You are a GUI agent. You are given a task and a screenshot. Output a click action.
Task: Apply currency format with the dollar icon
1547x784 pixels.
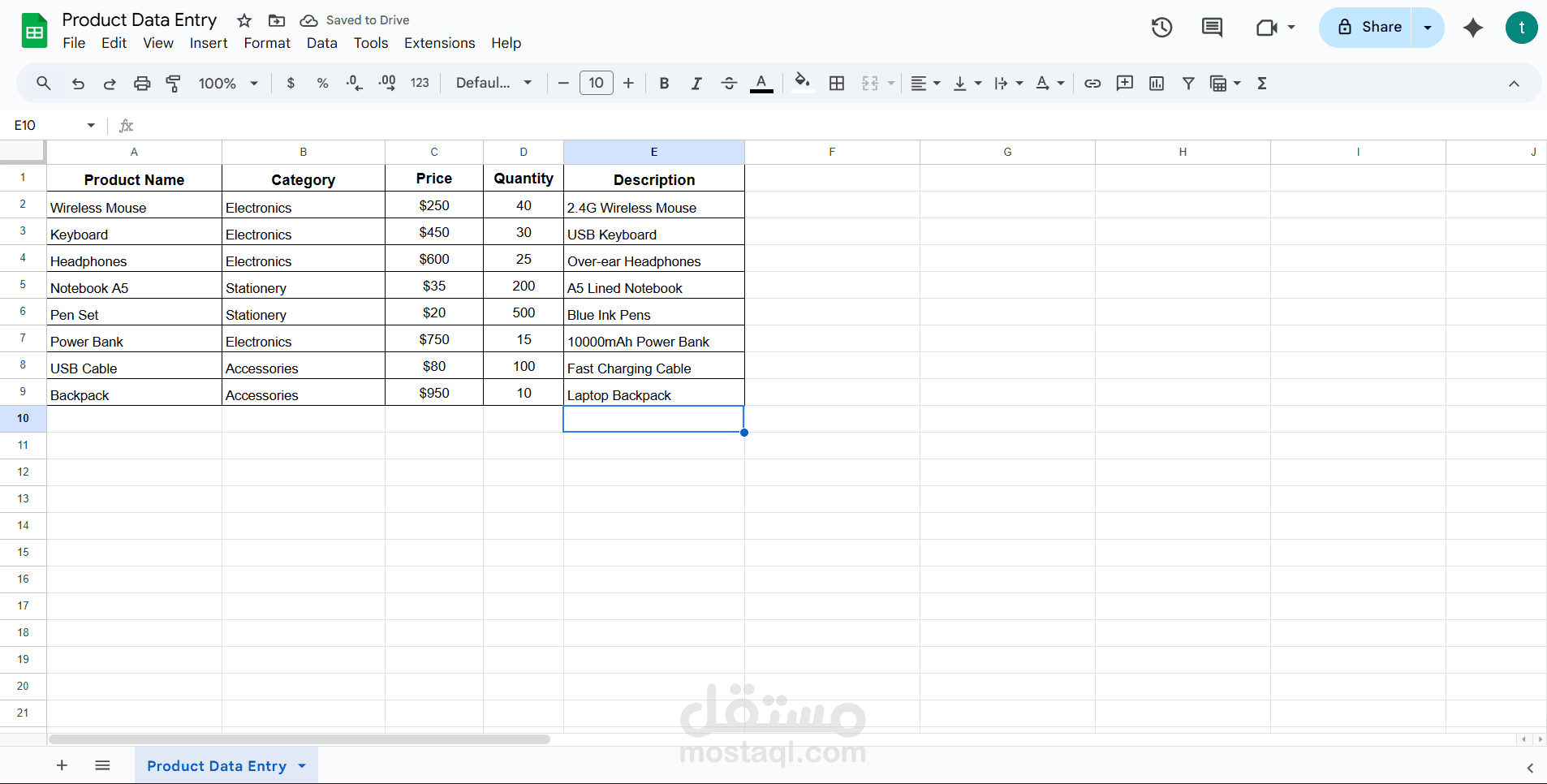[291, 83]
